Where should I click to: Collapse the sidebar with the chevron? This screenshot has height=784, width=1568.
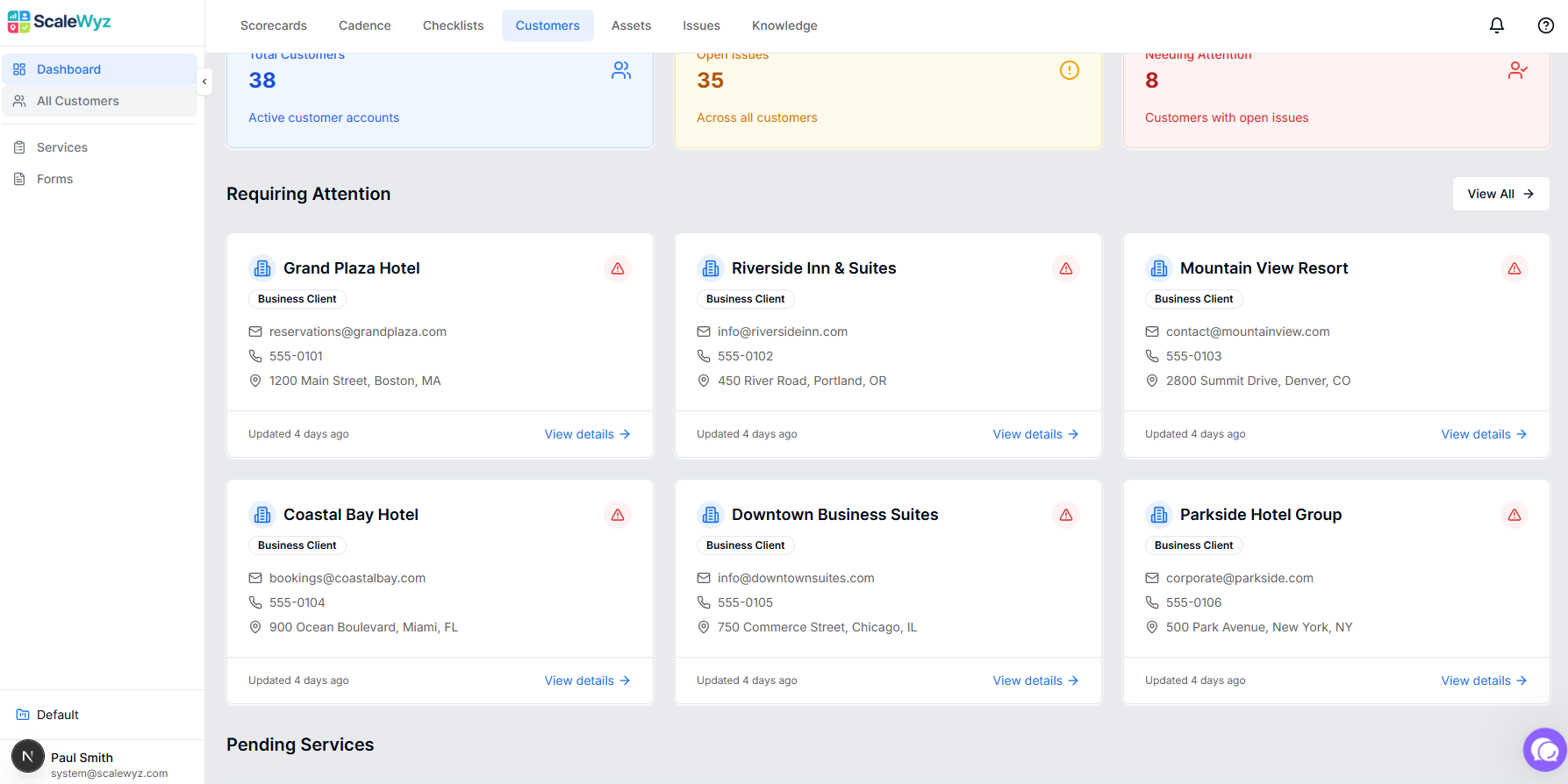click(x=204, y=82)
